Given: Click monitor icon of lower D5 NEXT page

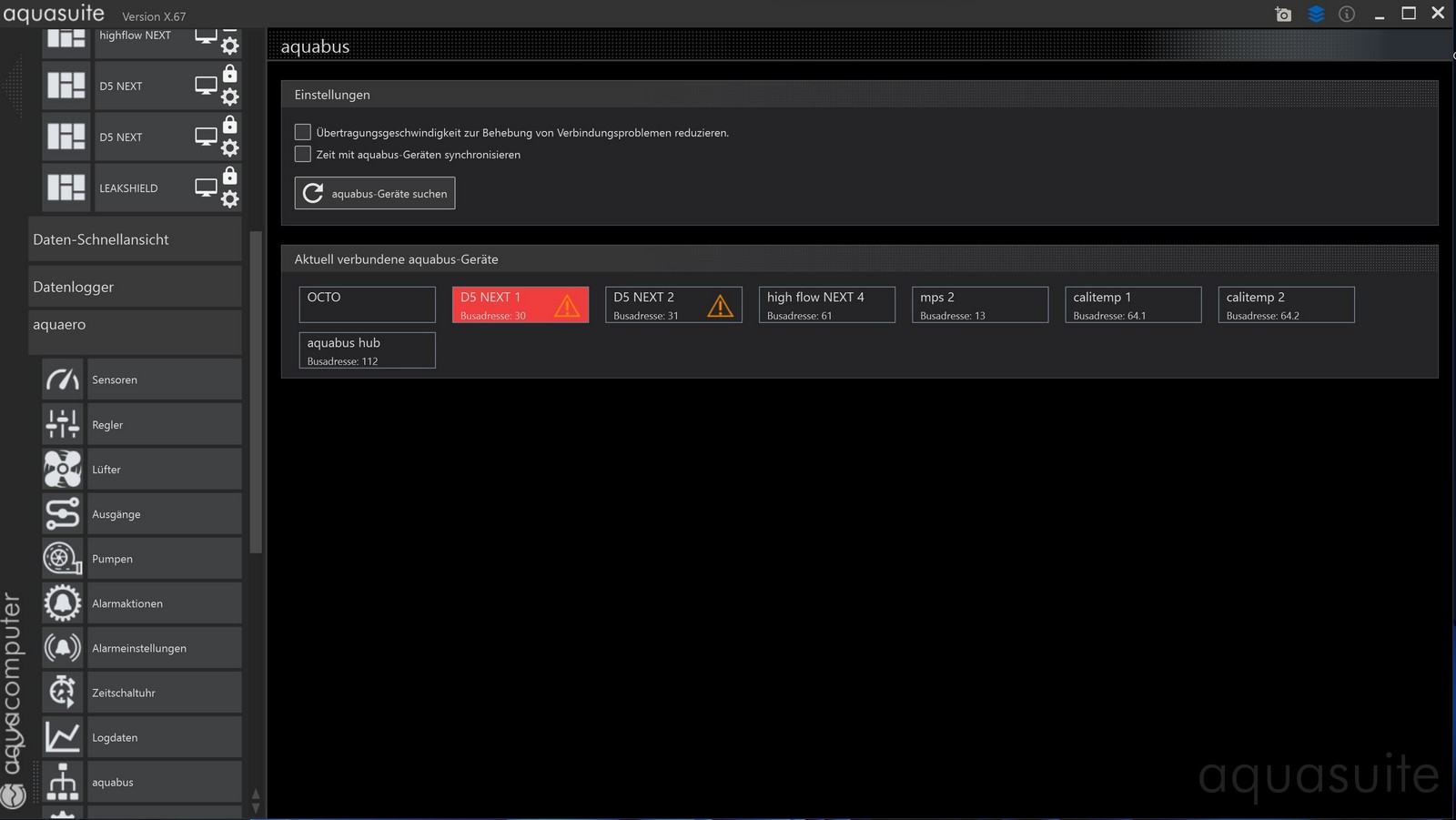Looking at the screenshot, I should tap(207, 137).
